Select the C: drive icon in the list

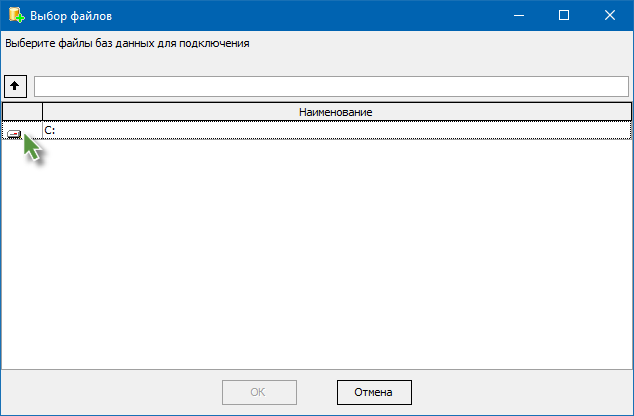(14, 133)
